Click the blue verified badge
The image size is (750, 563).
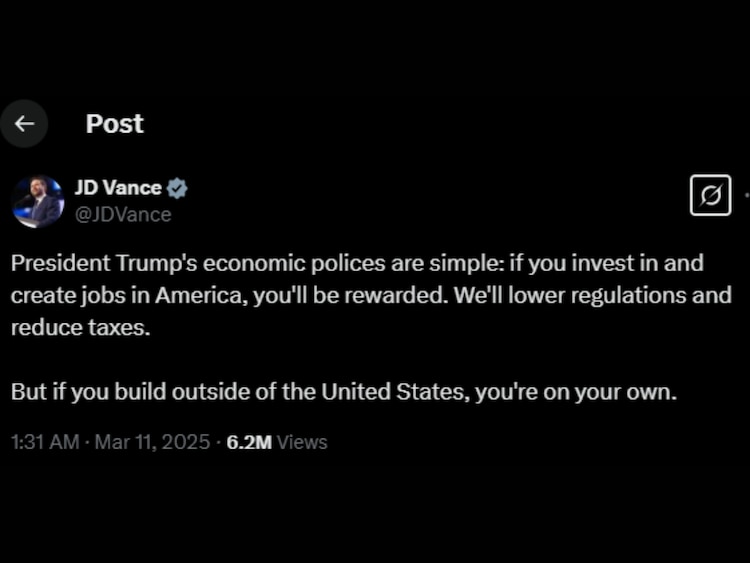point(178,188)
